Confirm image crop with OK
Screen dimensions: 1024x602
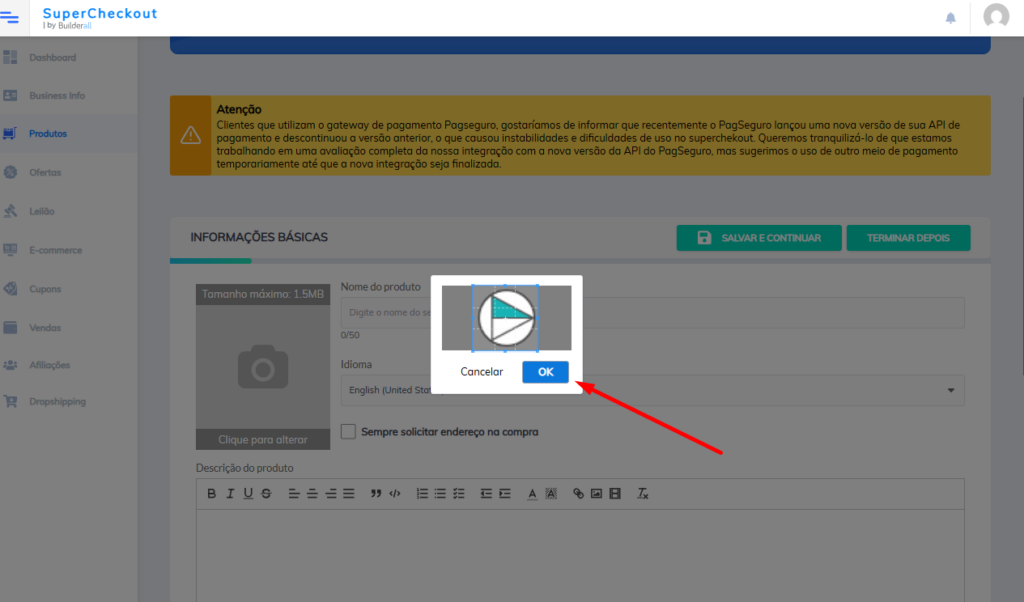coord(545,372)
